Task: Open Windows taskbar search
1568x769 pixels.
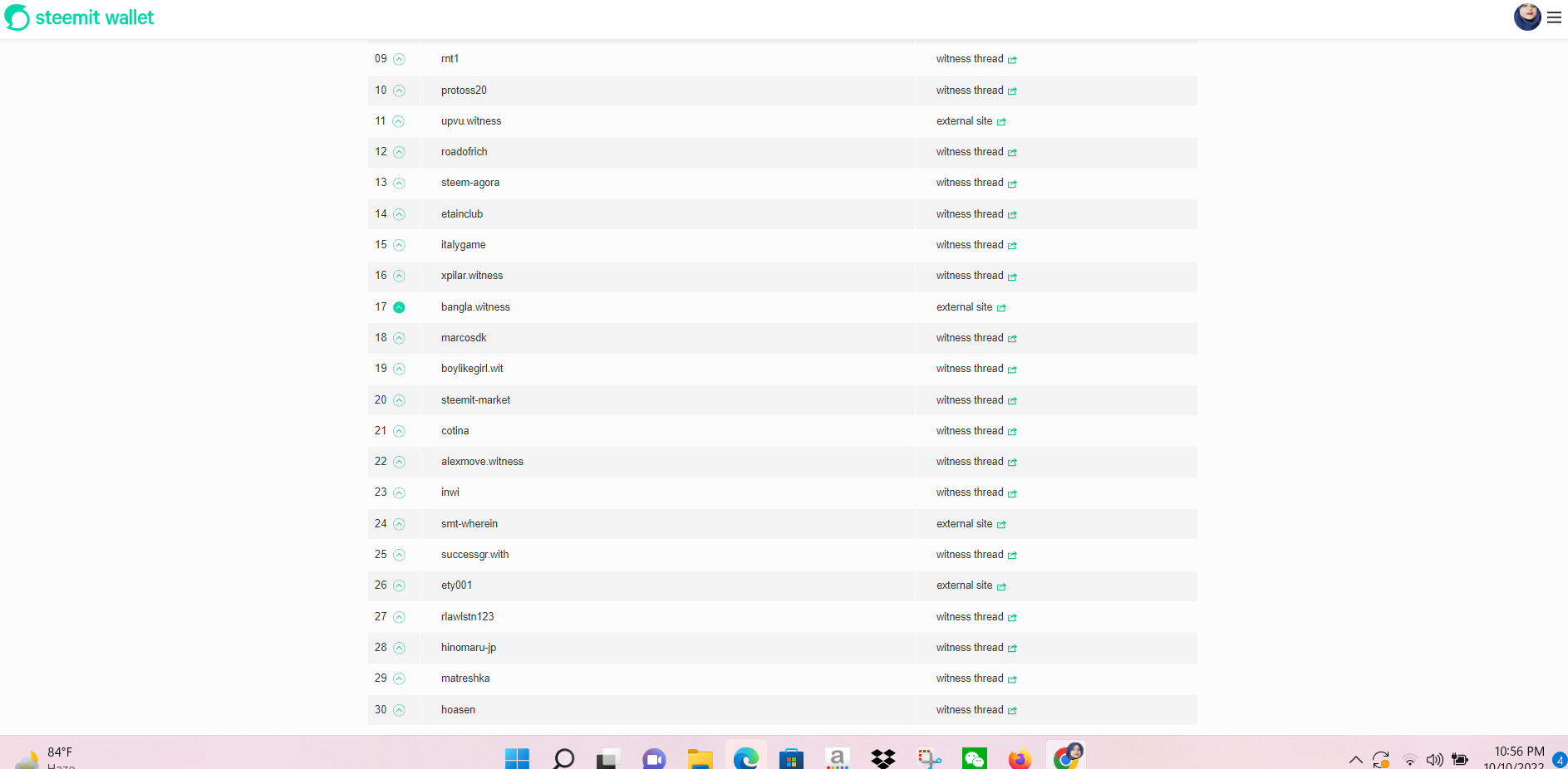Action: point(564,758)
